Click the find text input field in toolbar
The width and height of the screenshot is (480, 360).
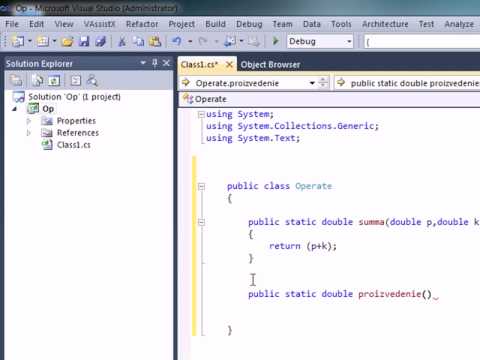coord(422,42)
